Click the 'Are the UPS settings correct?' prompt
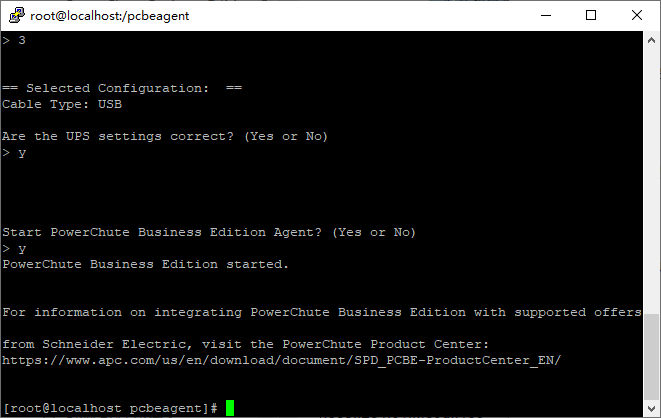Image resolution: width=661 pixels, height=418 pixels. click(165, 136)
